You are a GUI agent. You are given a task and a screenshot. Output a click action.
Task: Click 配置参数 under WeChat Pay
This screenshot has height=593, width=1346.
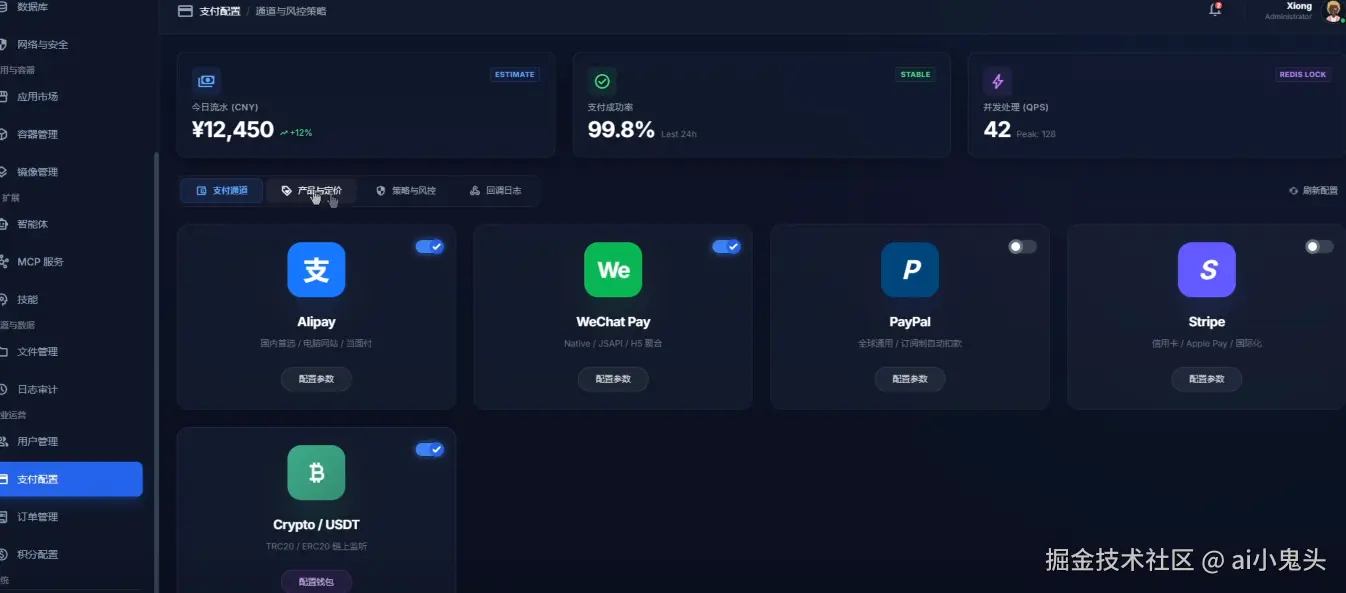(x=613, y=379)
